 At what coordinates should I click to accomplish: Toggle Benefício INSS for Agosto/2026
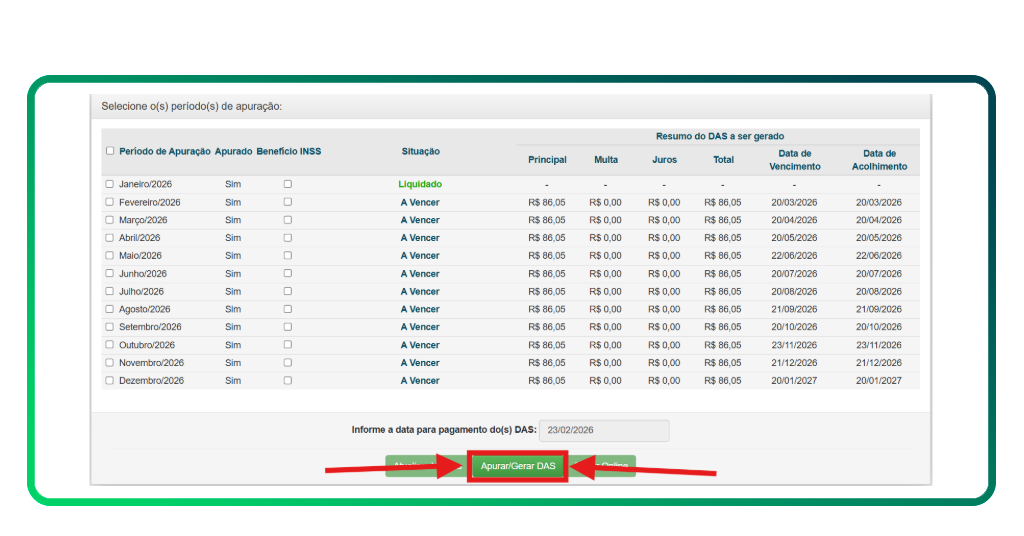pos(288,310)
